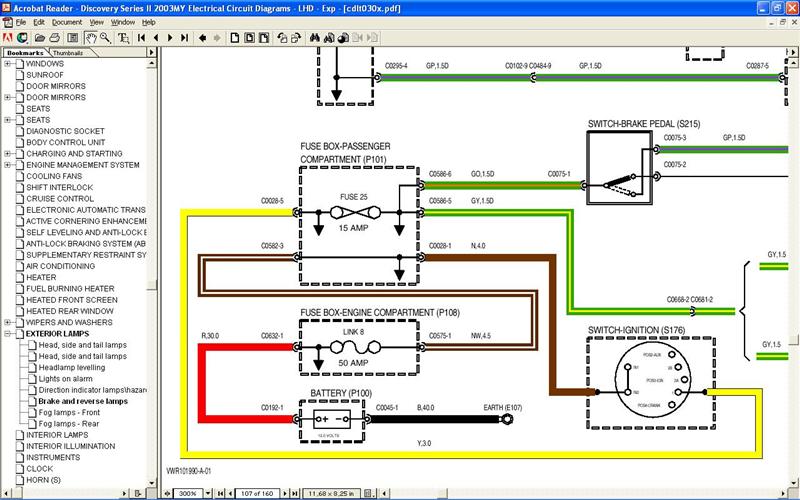Open the Bookmarks panel menu arrow
This screenshot has width=800, height=500.
(151, 52)
